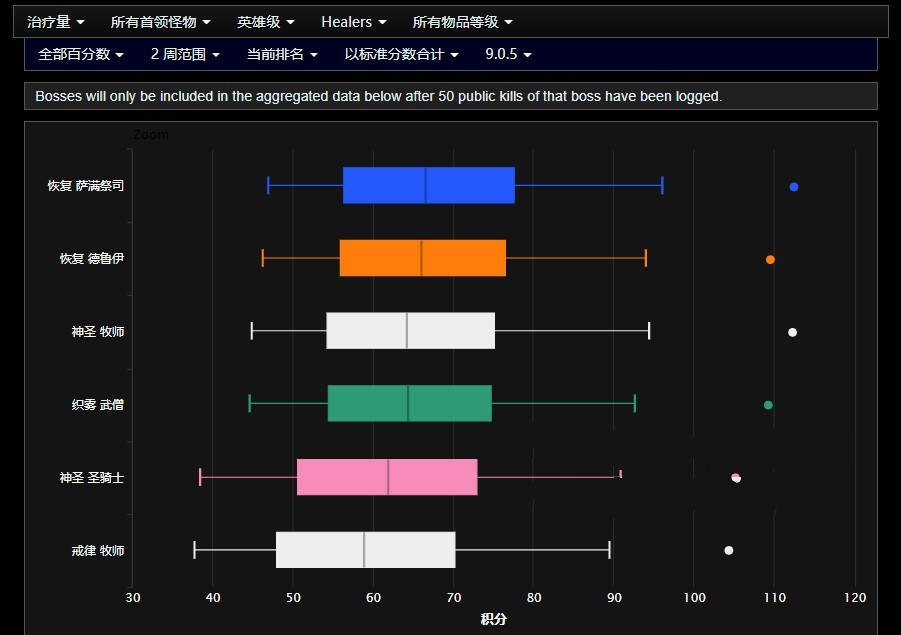Open the Healers role dropdown
This screenshot has height=635, width=901.
tap(353, 22)
